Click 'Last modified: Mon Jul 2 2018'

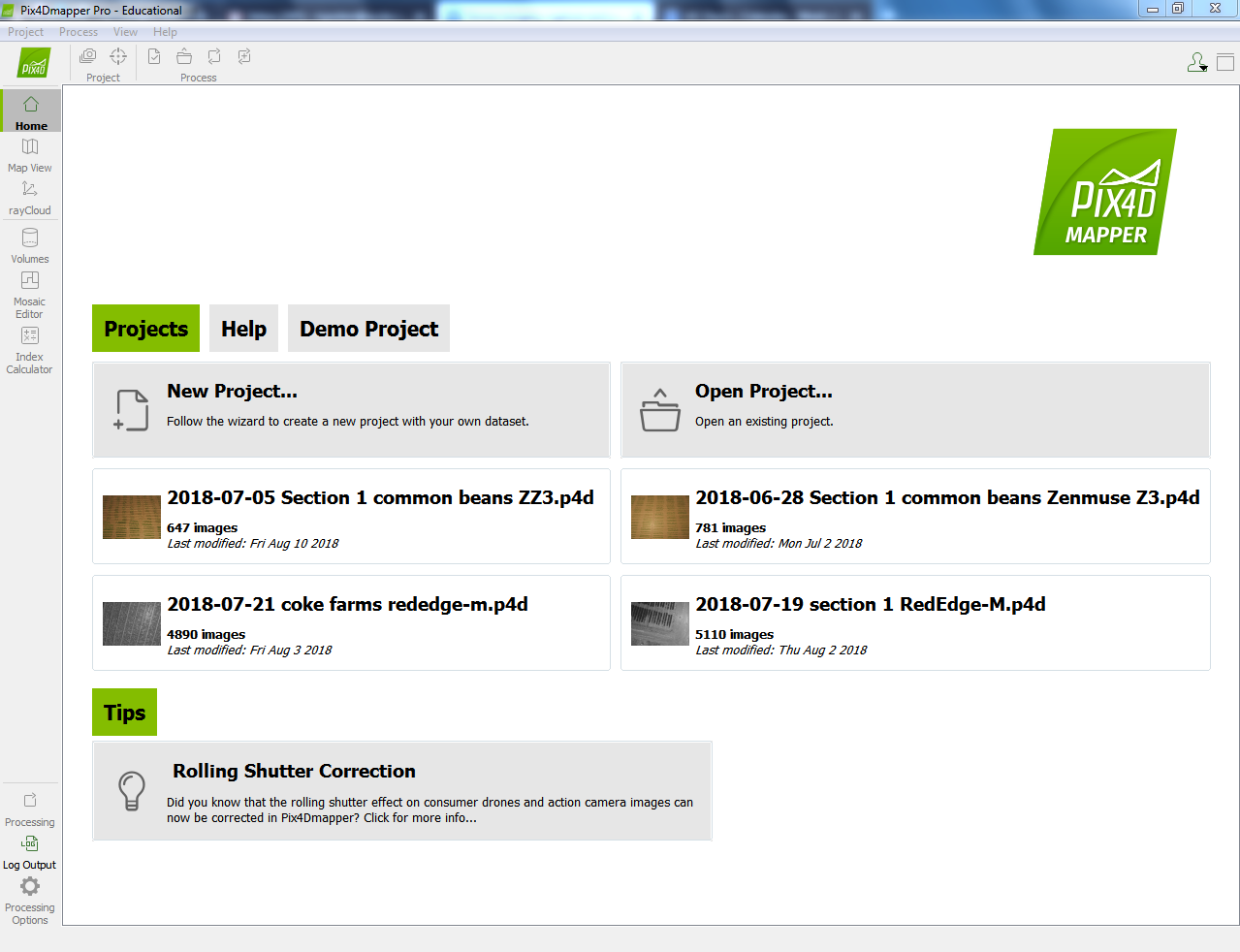pyautogui.click(x=779, y=544)
